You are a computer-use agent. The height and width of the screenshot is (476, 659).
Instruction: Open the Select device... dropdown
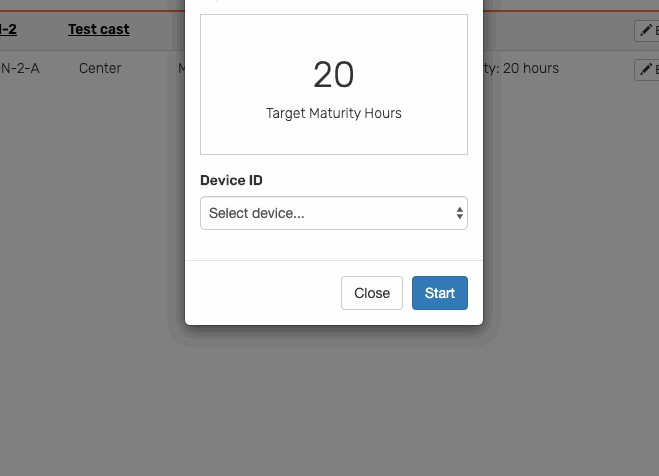334,213
